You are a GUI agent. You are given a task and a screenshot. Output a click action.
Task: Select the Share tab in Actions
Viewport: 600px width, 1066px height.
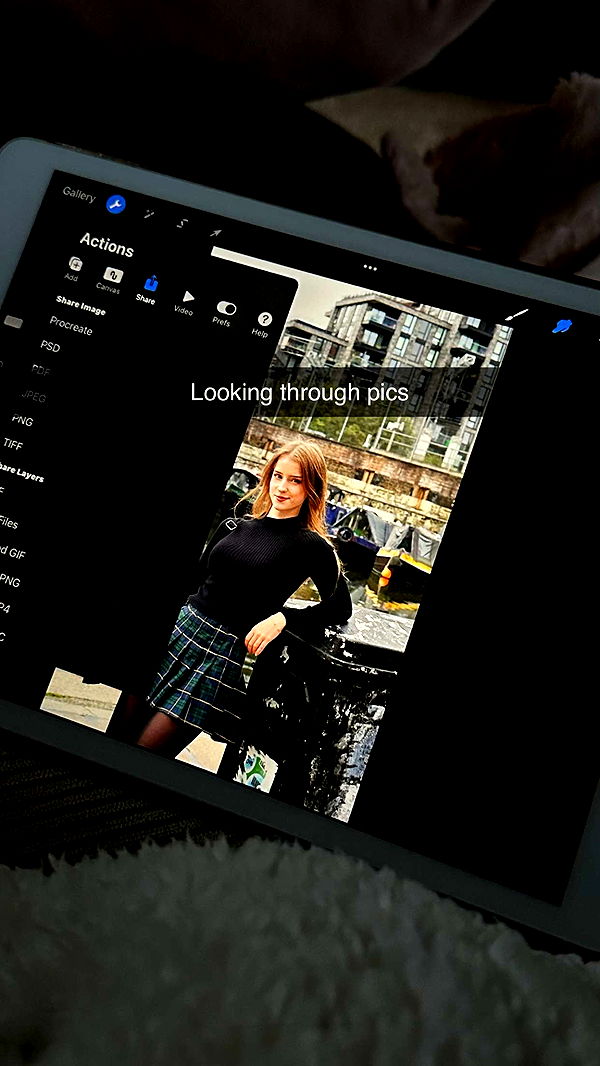pyautogui.click(x=149, y=289)
